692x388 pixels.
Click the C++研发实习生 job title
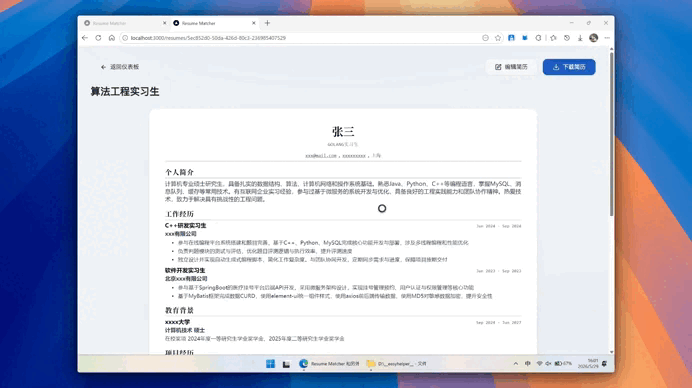point(185,226)
